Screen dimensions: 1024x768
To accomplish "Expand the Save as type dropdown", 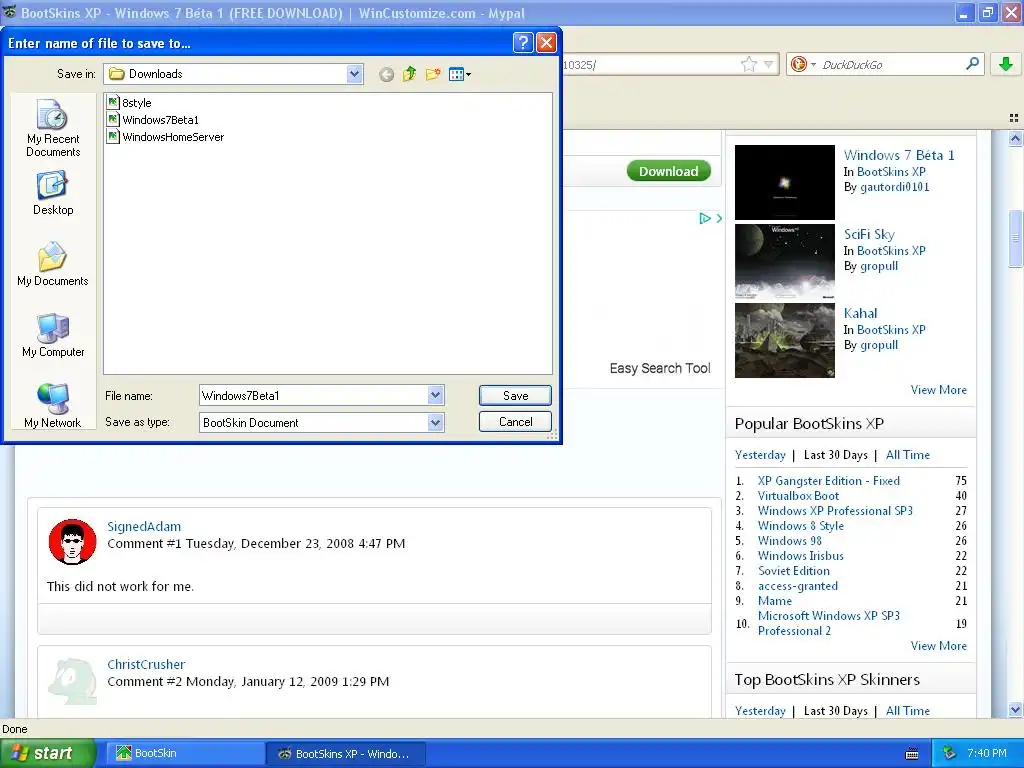I will (x=436, y=423).
